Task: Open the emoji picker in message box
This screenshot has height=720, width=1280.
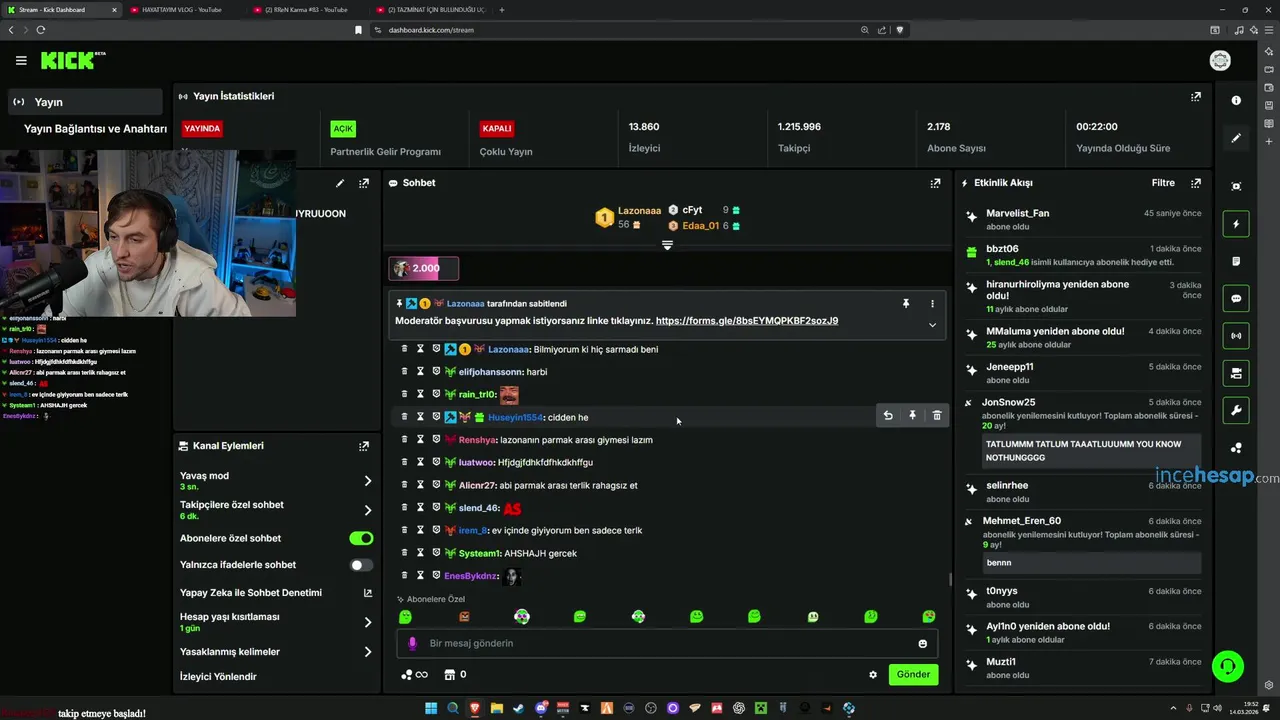Action: tap(922, 644)
